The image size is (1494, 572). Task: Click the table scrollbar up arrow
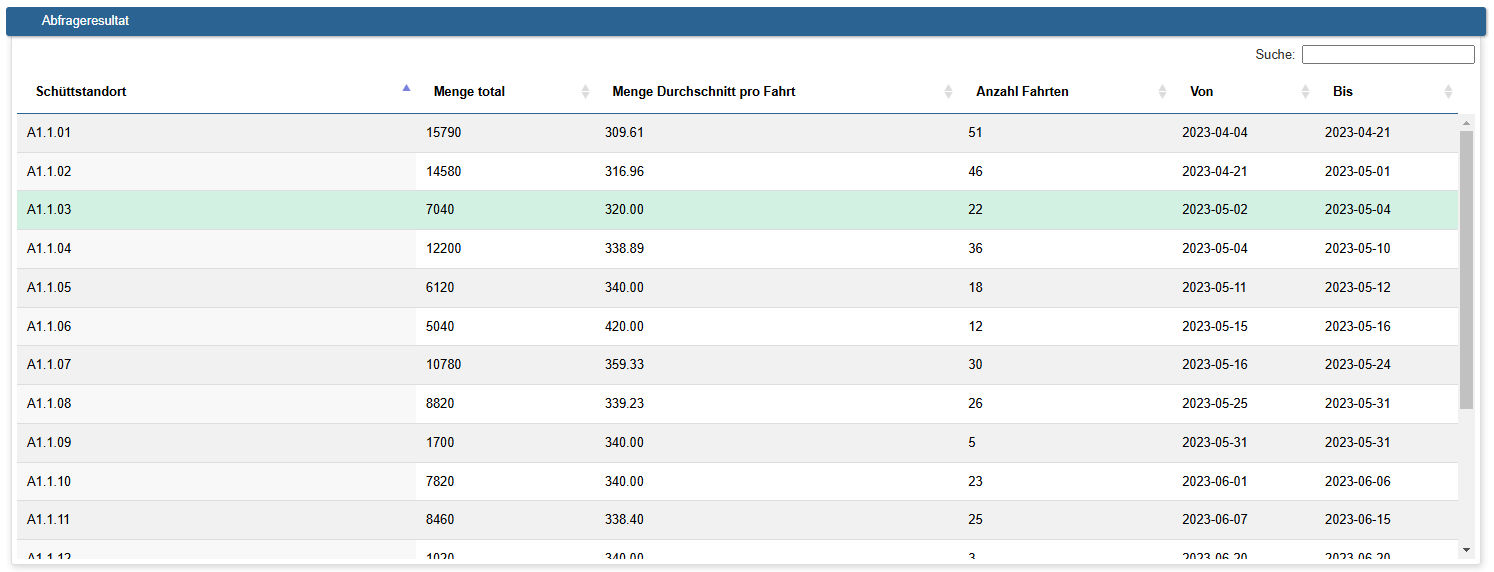(x=1466, y=122)
